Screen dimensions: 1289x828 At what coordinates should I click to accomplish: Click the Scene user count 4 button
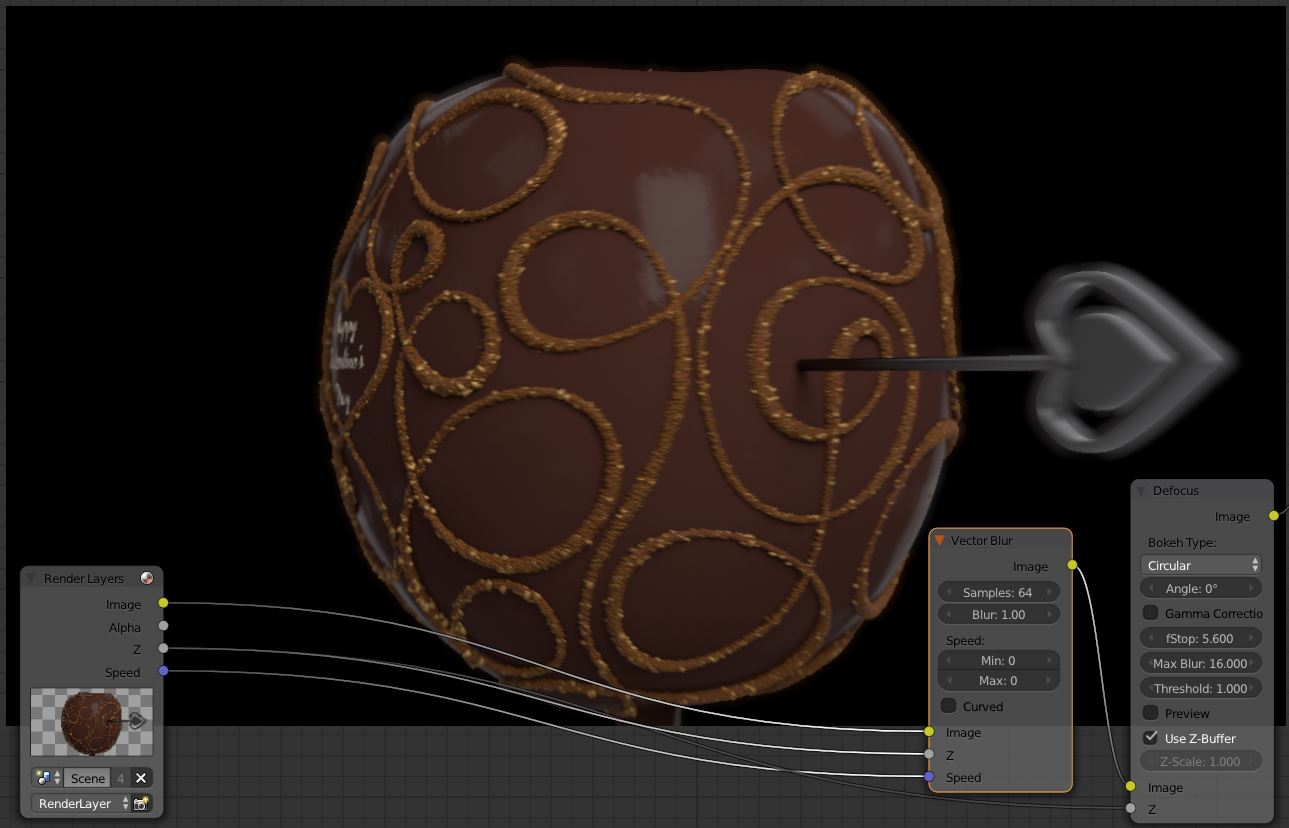[x=120, y=777]
